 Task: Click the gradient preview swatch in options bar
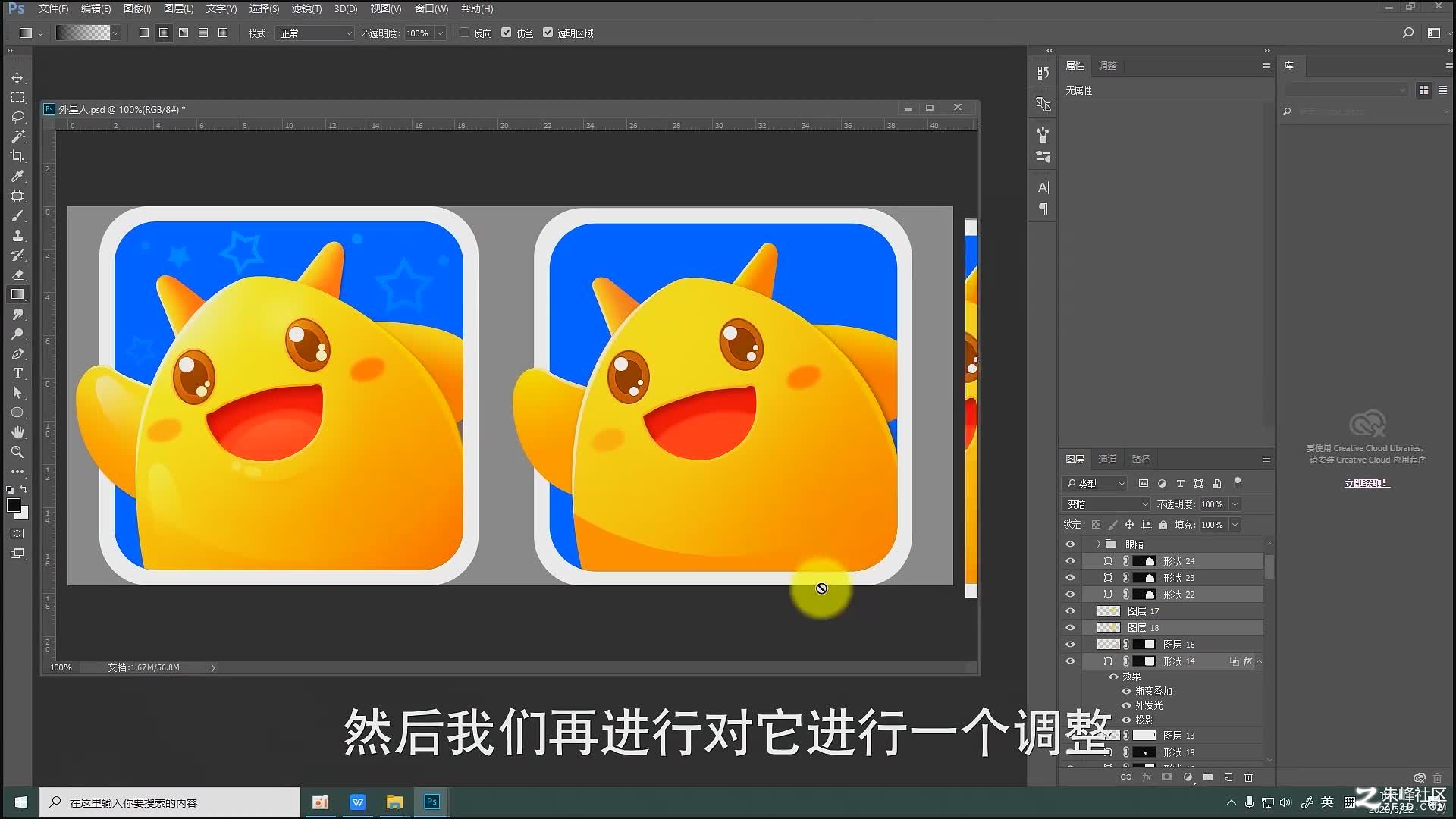tap(83, 33)
